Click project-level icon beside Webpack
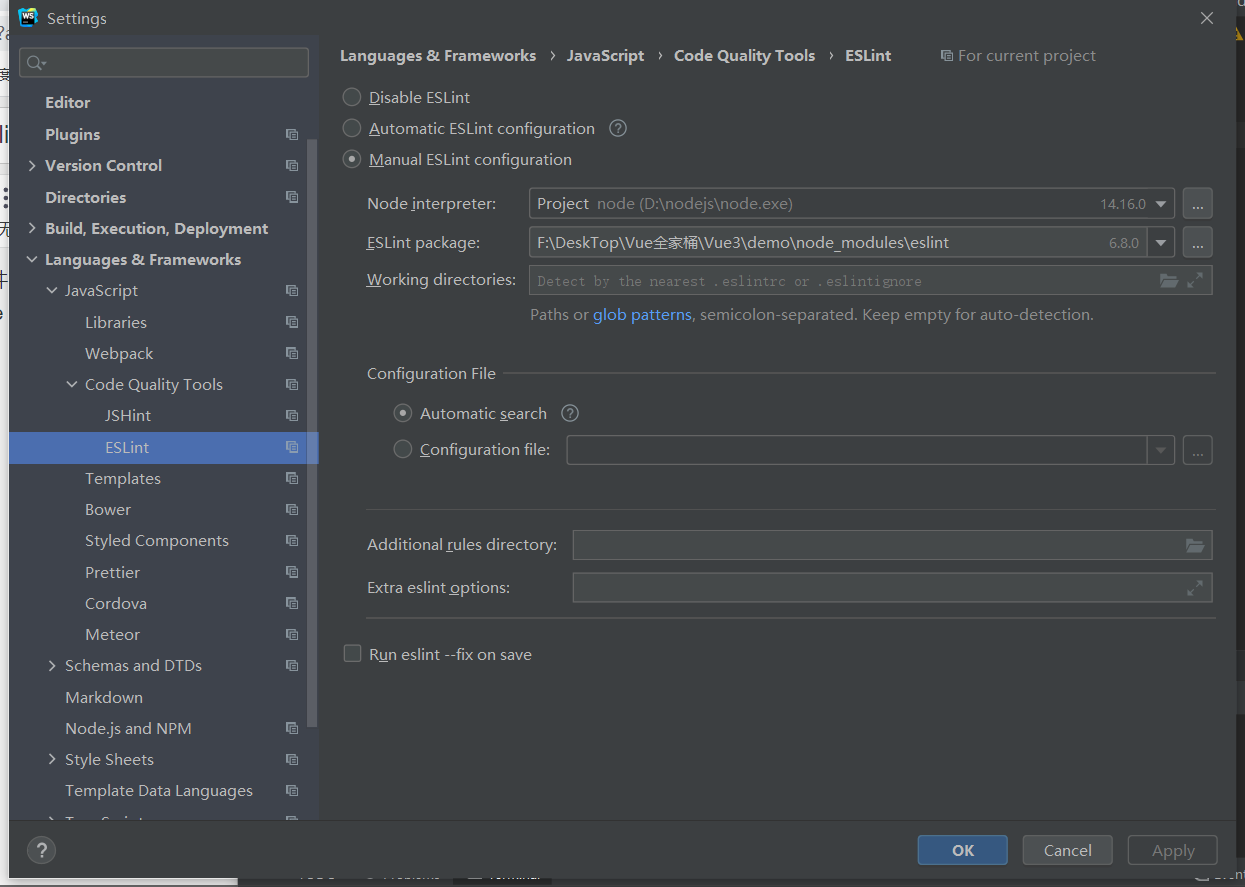 tap(292, 353)
